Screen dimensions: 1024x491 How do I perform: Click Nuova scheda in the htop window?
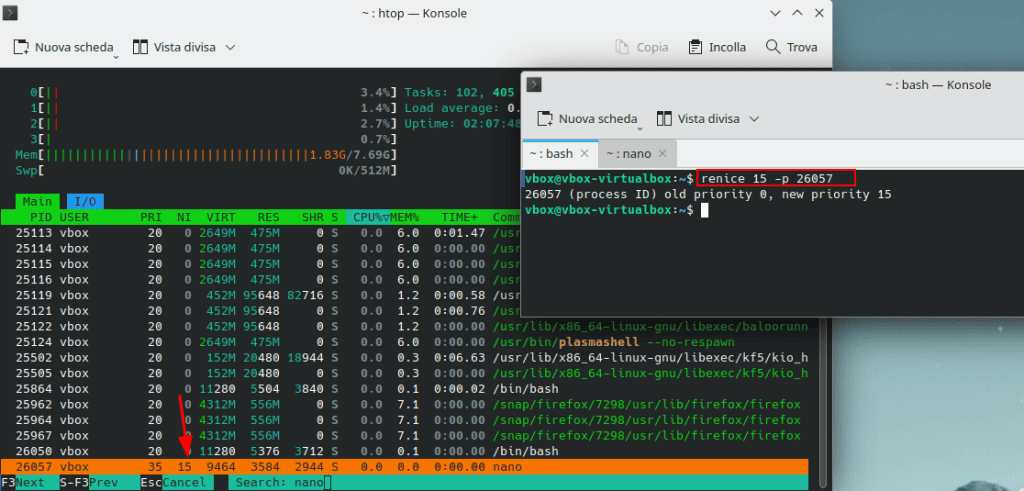[x=64, y=47]
